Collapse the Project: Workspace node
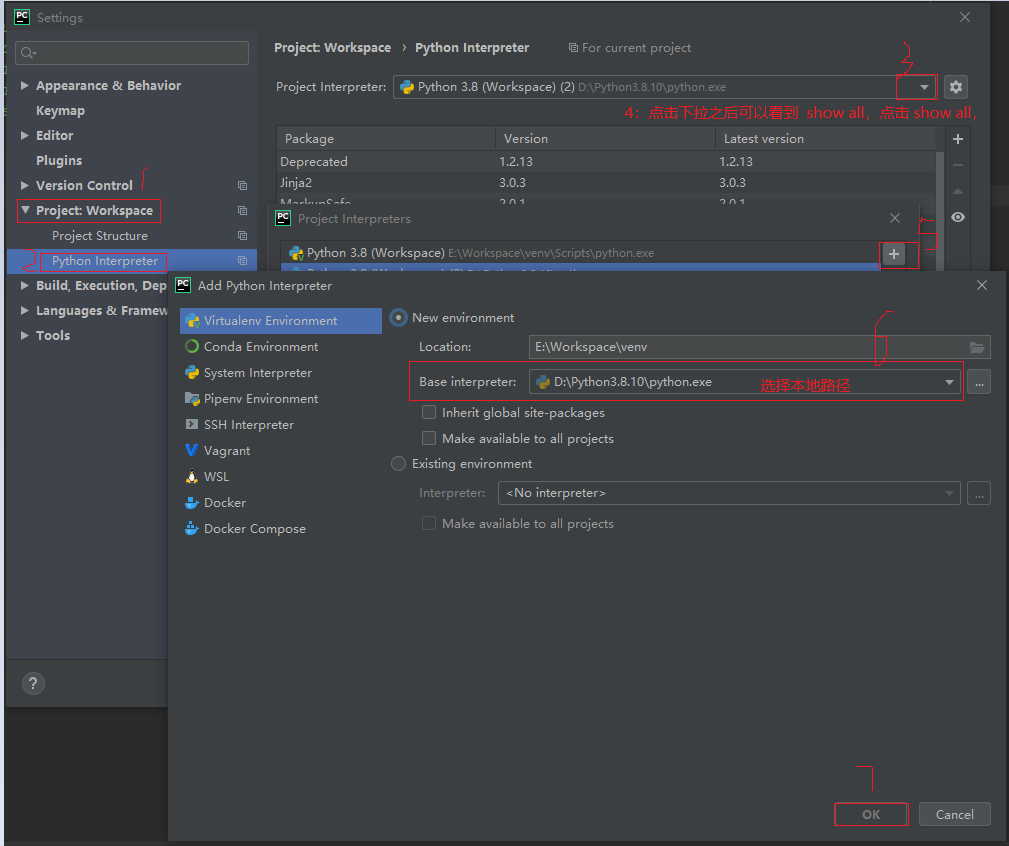The width and height of the screenshot is (1009, 846). [25, 210]
